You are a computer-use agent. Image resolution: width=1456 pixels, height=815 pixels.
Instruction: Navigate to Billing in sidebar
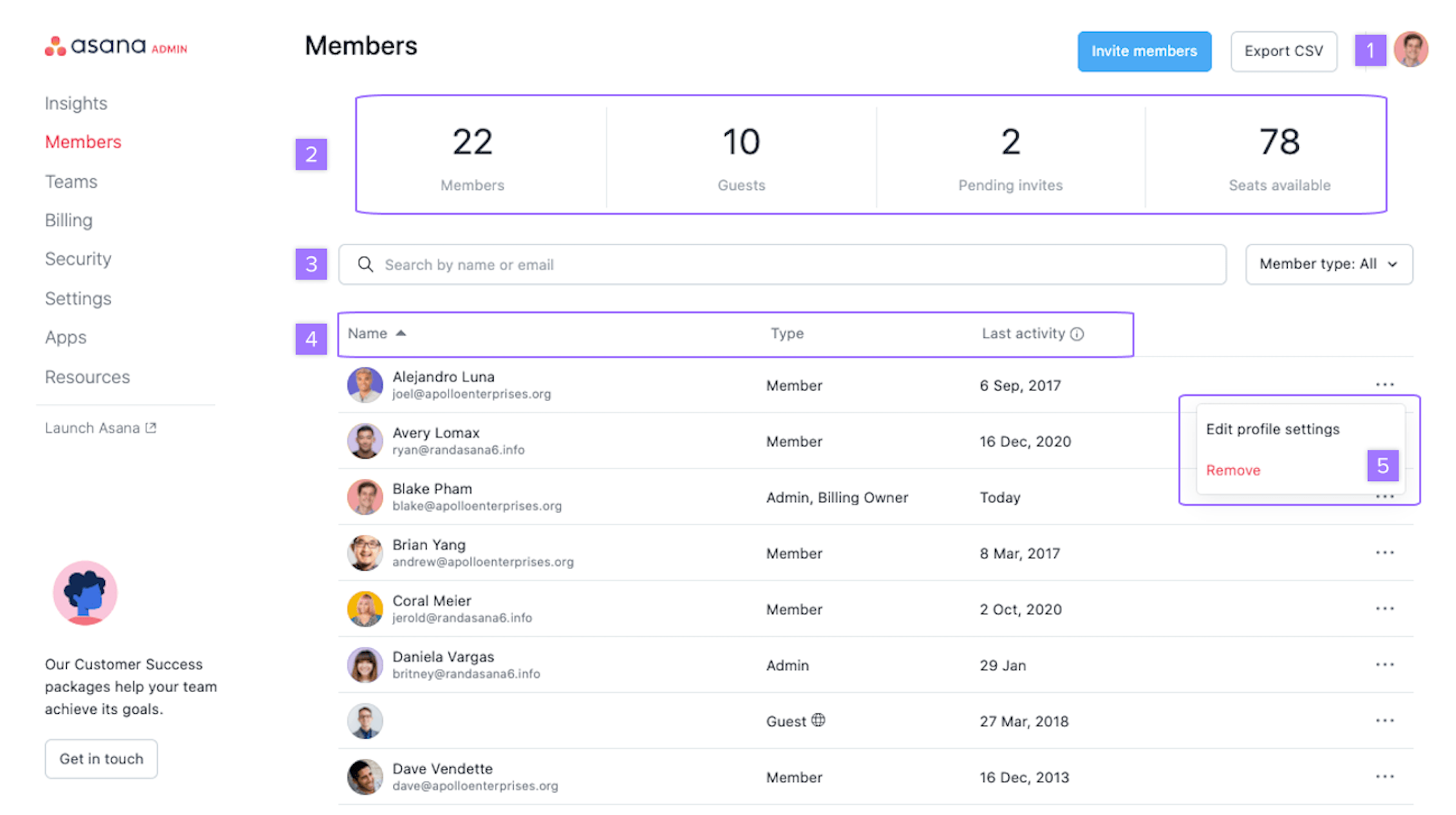pyautogui.click(x=68, y=220)
